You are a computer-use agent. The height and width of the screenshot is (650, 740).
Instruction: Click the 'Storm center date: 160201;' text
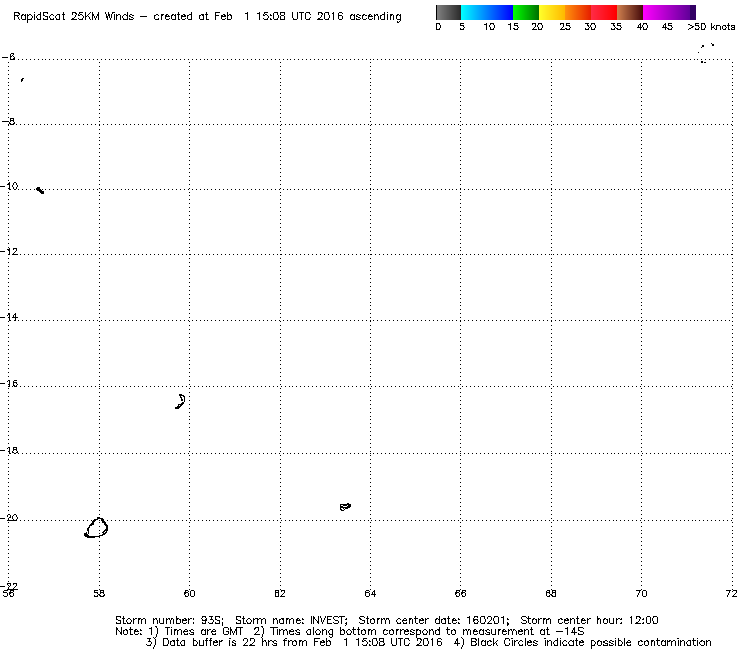[434, 620]
